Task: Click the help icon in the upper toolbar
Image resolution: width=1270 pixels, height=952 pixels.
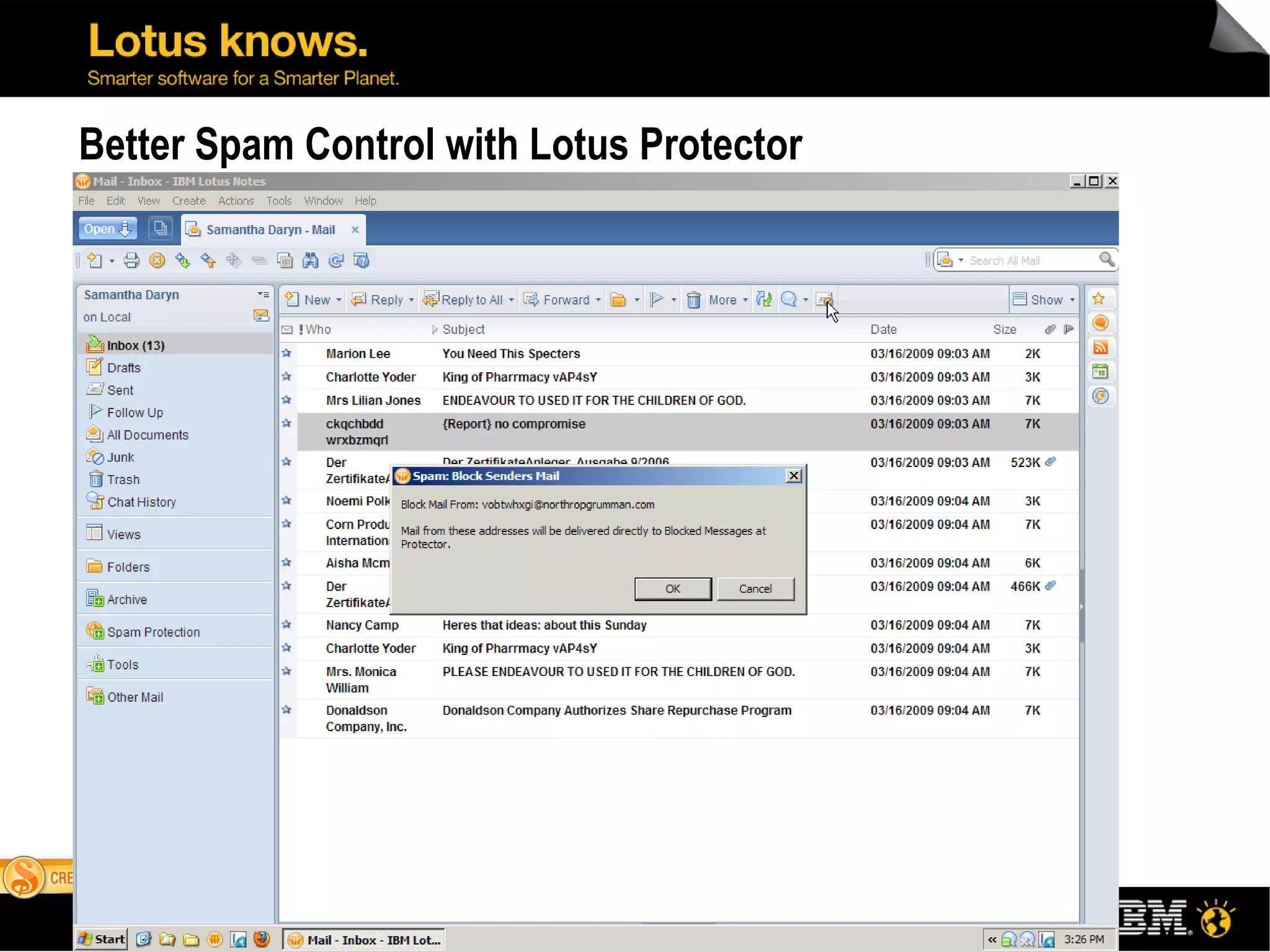Action: [362, 260]
